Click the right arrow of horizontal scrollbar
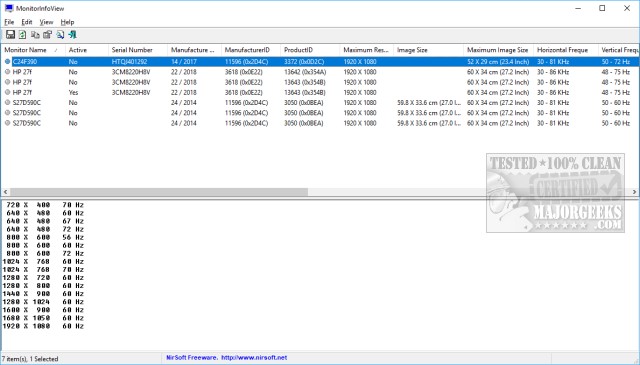 (634, 192)
